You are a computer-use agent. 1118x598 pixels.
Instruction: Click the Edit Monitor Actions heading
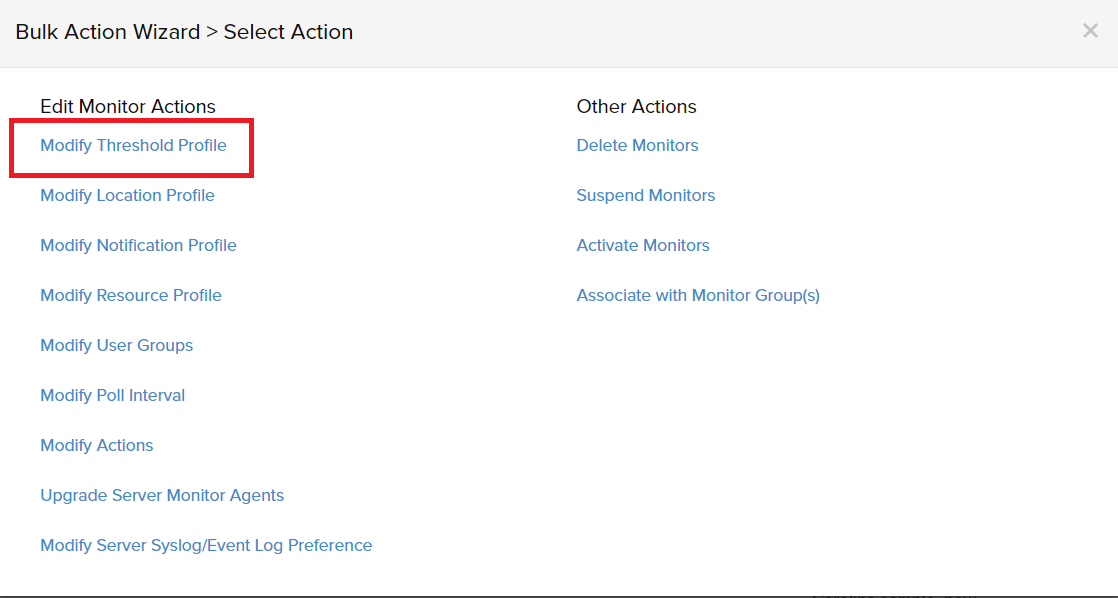pos(127,107)
